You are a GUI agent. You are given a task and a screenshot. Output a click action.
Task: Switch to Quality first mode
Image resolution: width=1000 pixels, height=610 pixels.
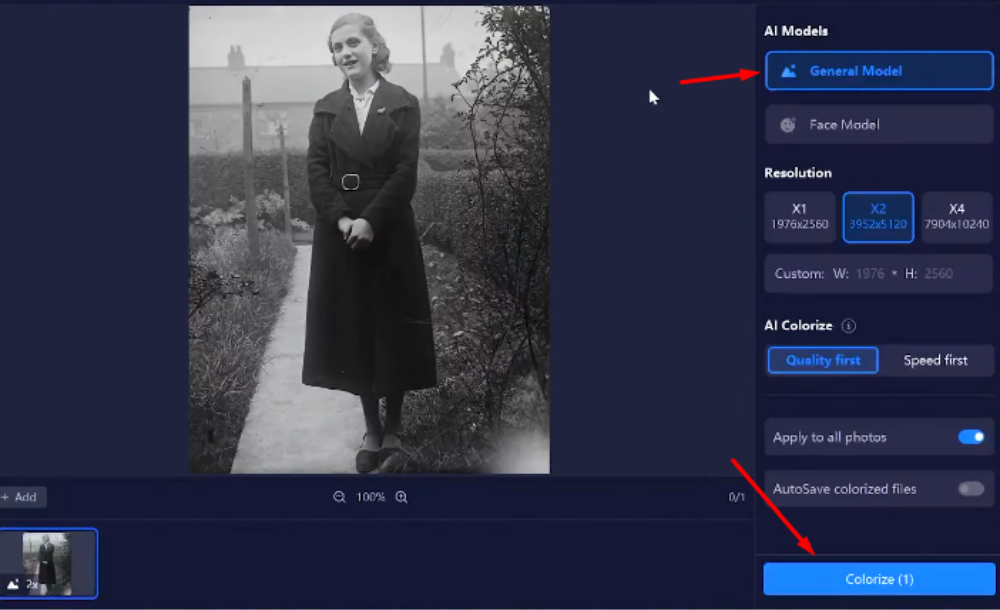click(x=823, y=360)
